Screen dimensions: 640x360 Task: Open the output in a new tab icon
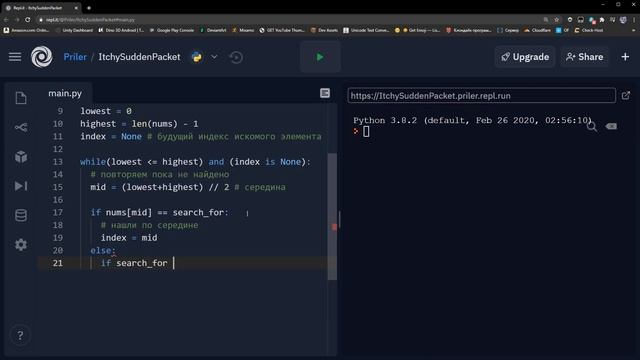coord(626,96)
